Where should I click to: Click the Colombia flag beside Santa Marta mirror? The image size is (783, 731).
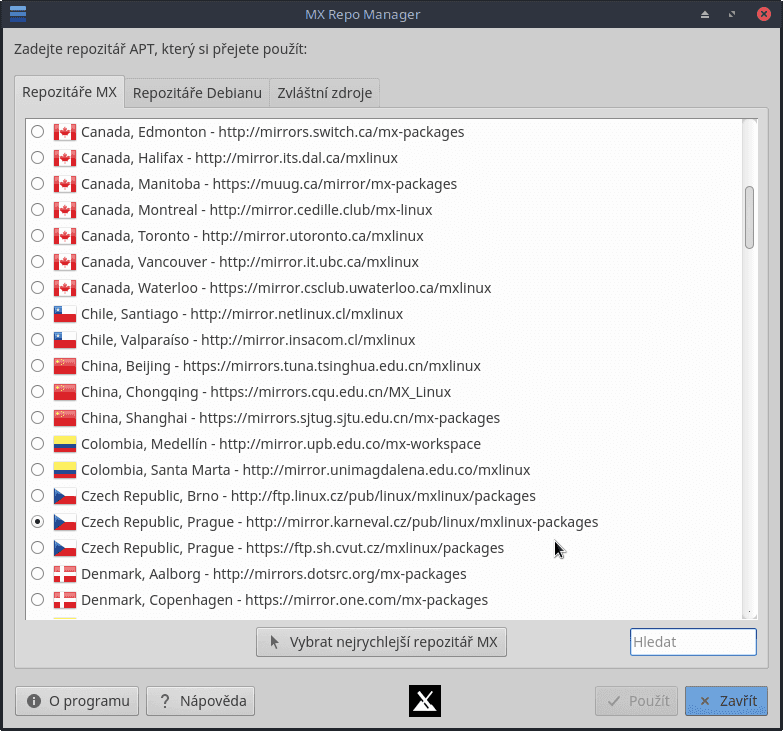tap(65, 469)
